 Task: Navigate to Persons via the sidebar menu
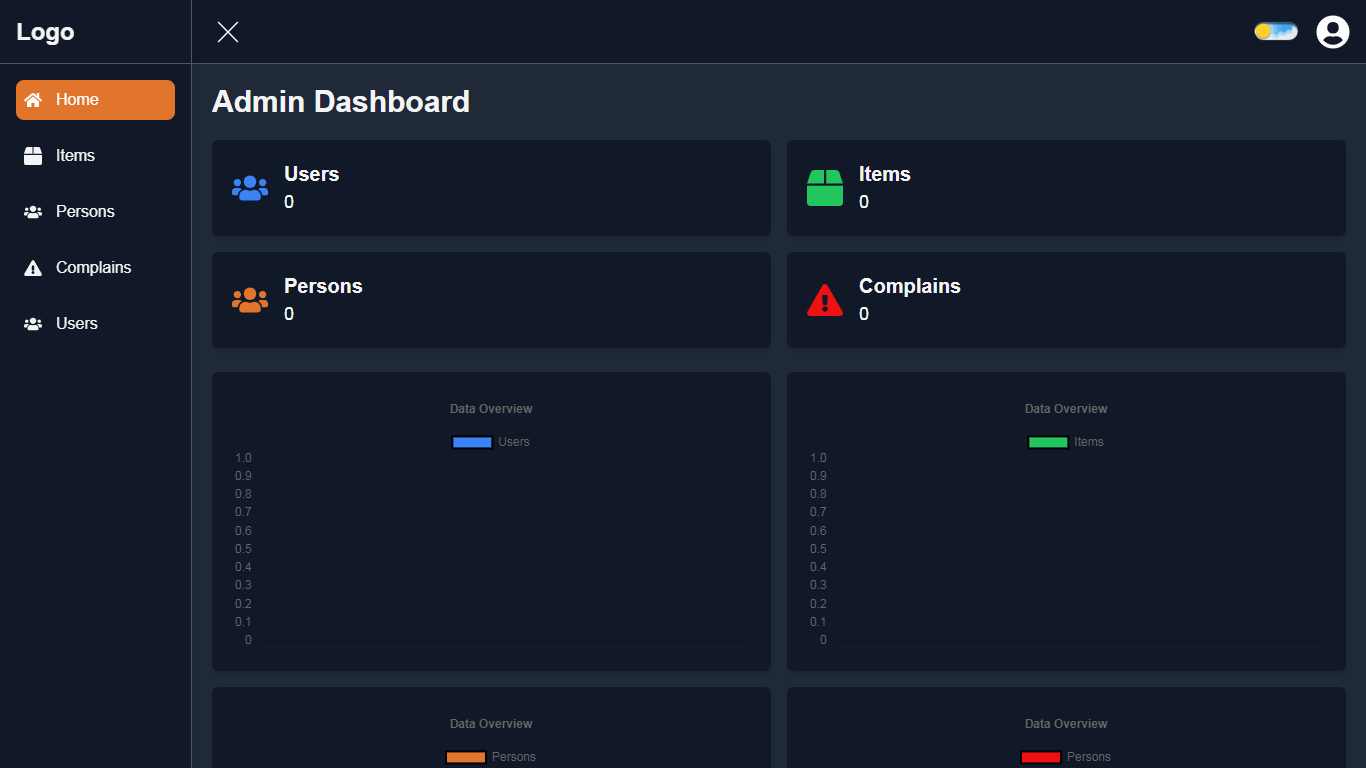coord(86,211)
